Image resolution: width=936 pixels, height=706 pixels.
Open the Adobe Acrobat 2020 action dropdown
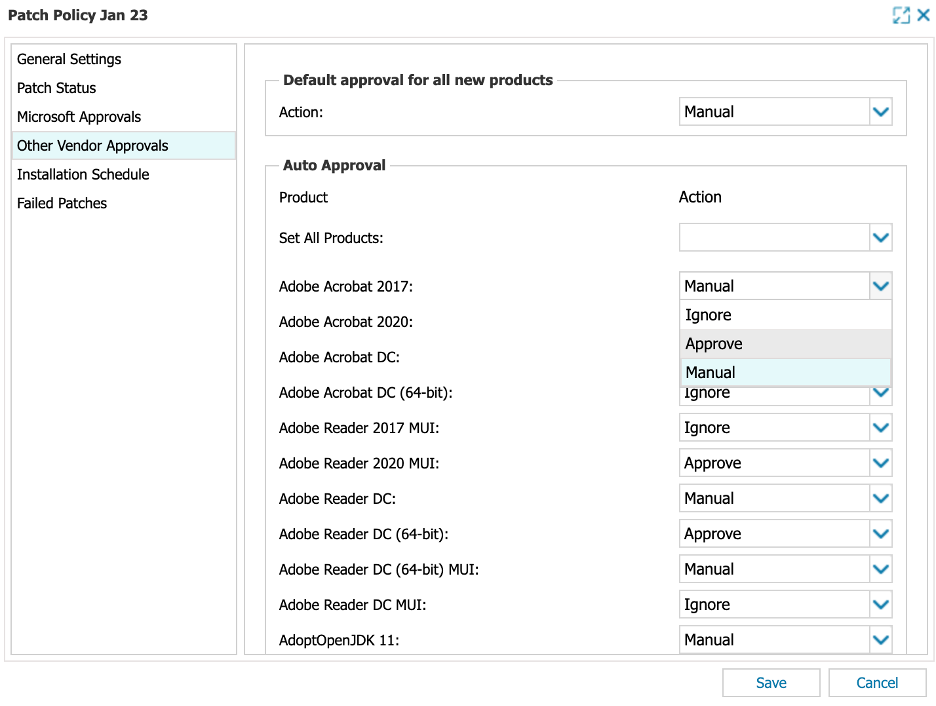(x=879, y=322)
